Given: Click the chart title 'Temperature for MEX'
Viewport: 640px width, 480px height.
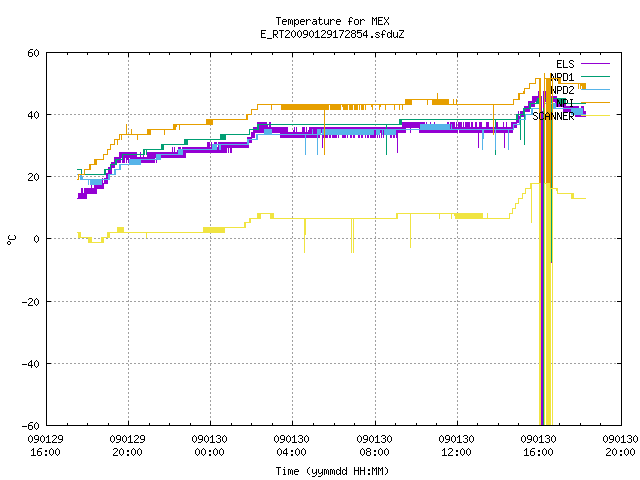Looking at the screenshot, I should pyautogui.click(x=332, y=21).
